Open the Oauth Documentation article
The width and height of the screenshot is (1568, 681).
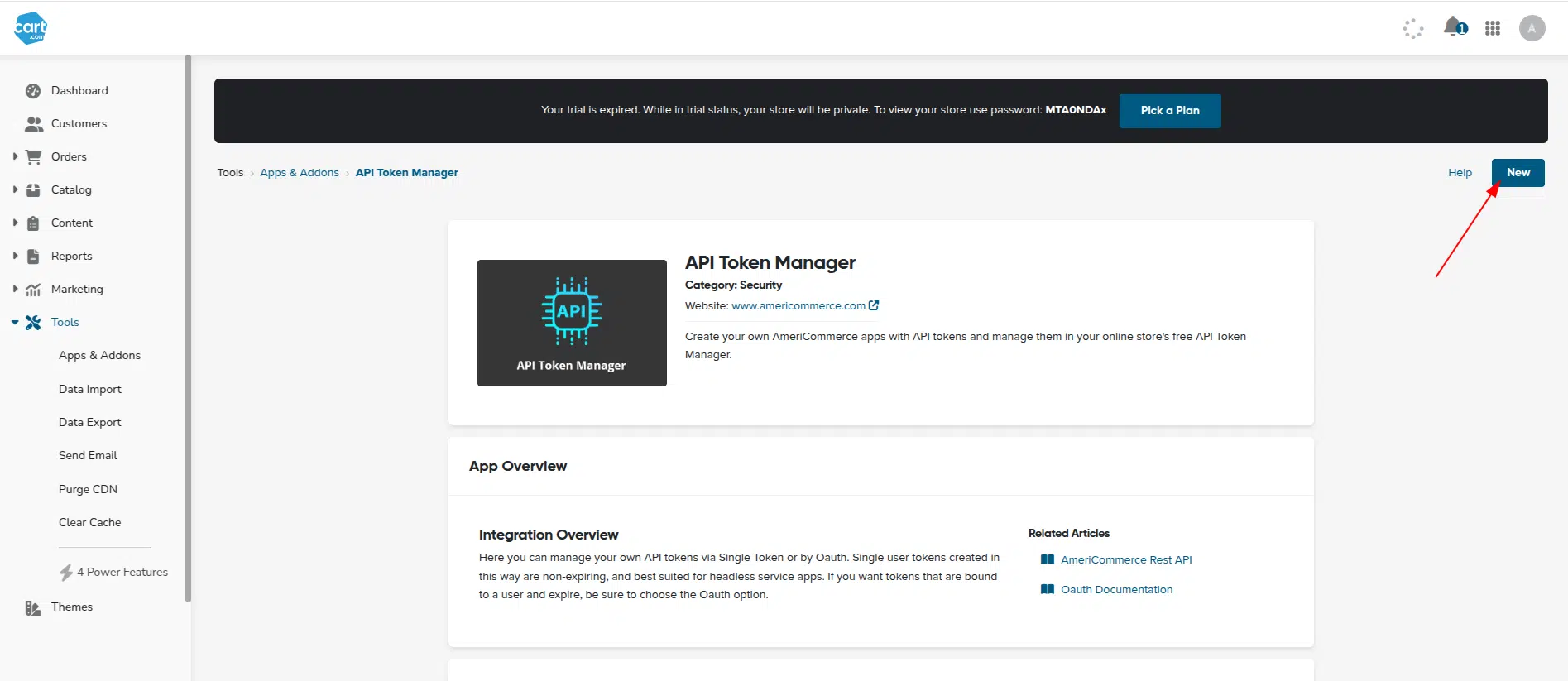(1116, 590)
